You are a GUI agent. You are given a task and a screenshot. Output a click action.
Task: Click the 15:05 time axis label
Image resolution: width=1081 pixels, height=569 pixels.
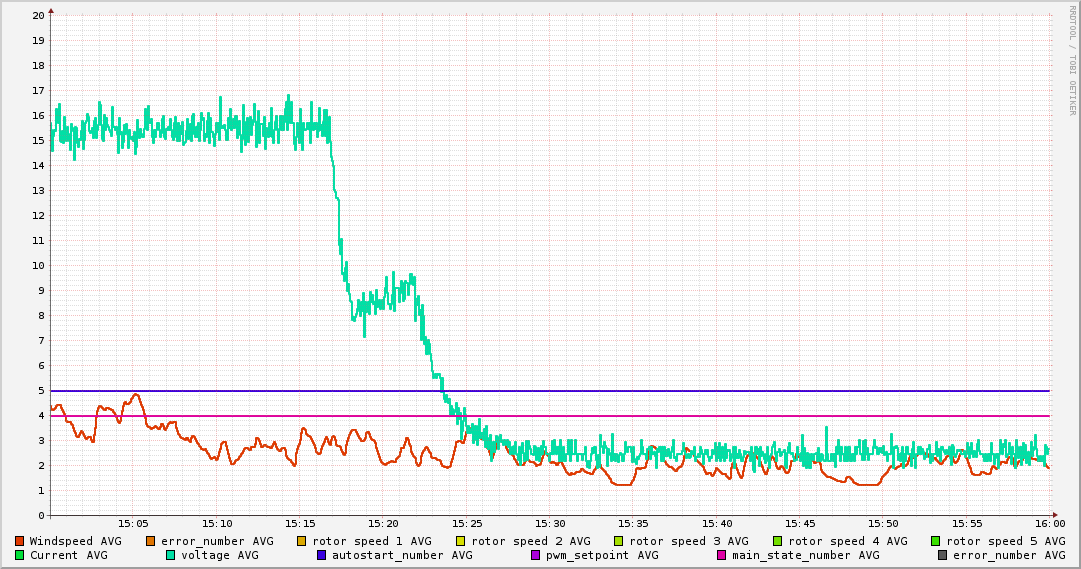pos(133,523)
